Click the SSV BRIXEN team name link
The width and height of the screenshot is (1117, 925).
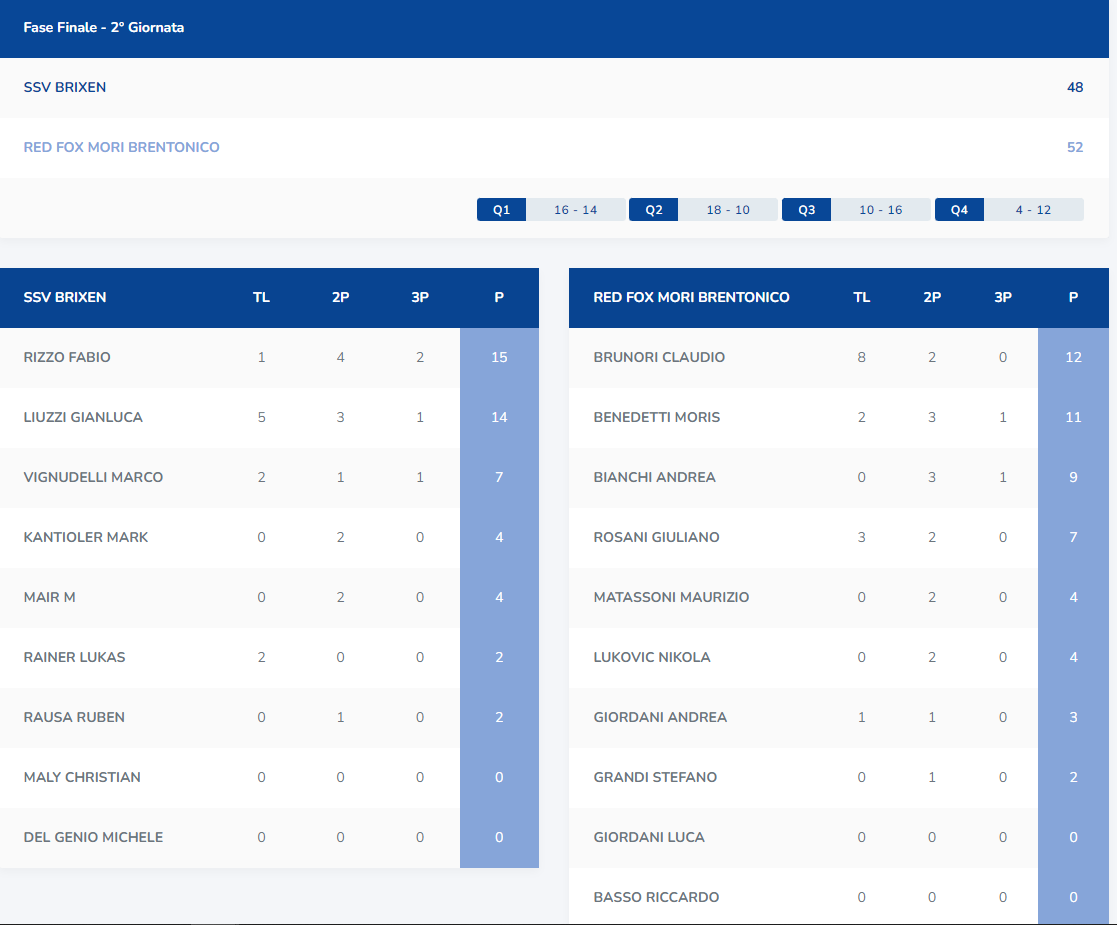[65, 88]
